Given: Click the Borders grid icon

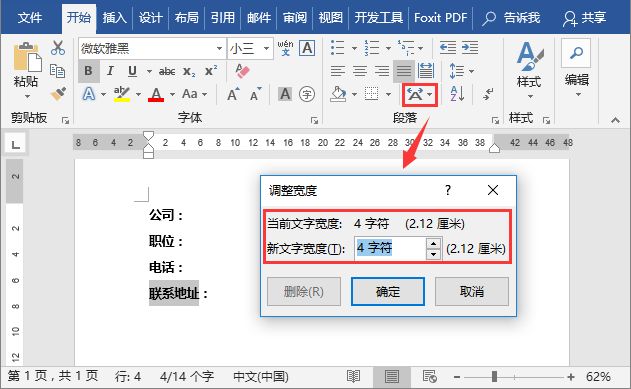Looking at the screenshot, I should pyautogui.click(x=371, y=94).
